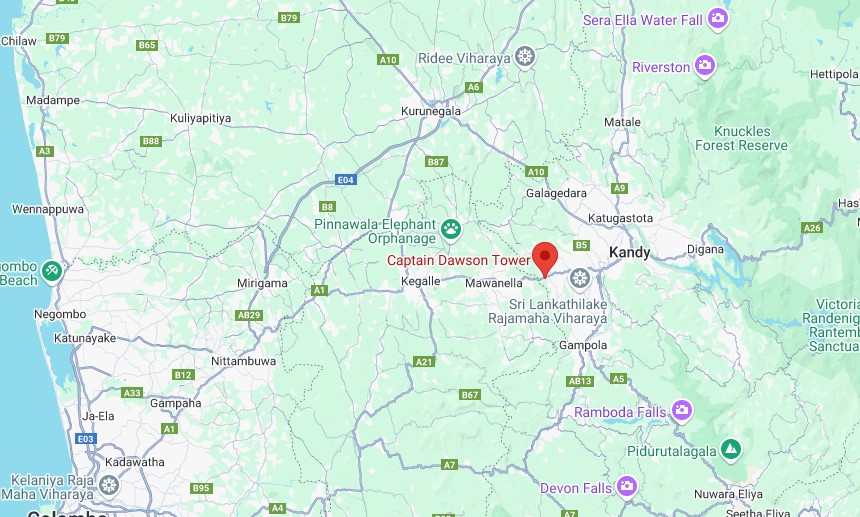The height and width of the screenshot is (517, 860).
Task: Select the Kegalle town label
Action: (421, 281)
